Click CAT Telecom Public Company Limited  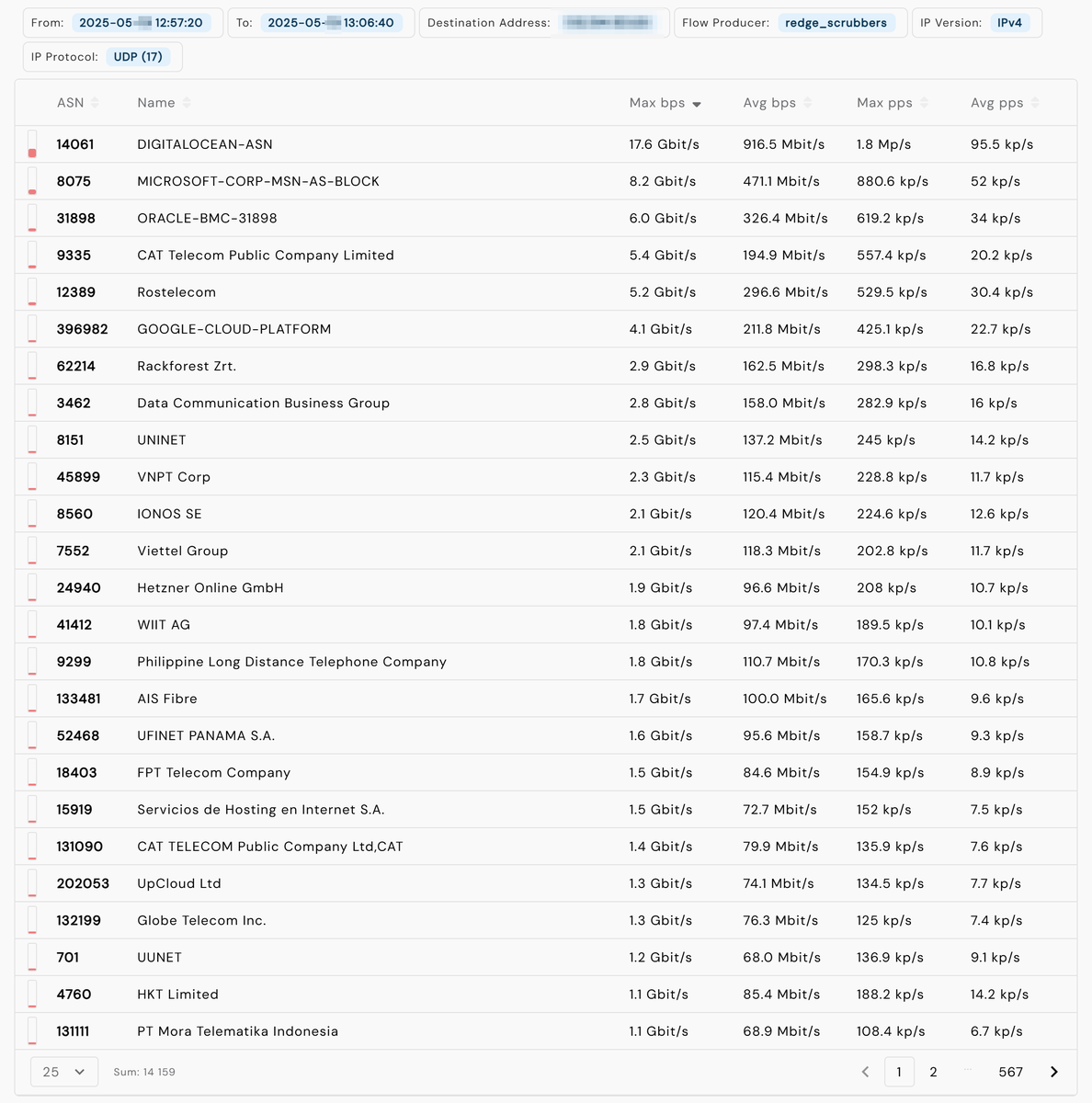coord(266,256)
